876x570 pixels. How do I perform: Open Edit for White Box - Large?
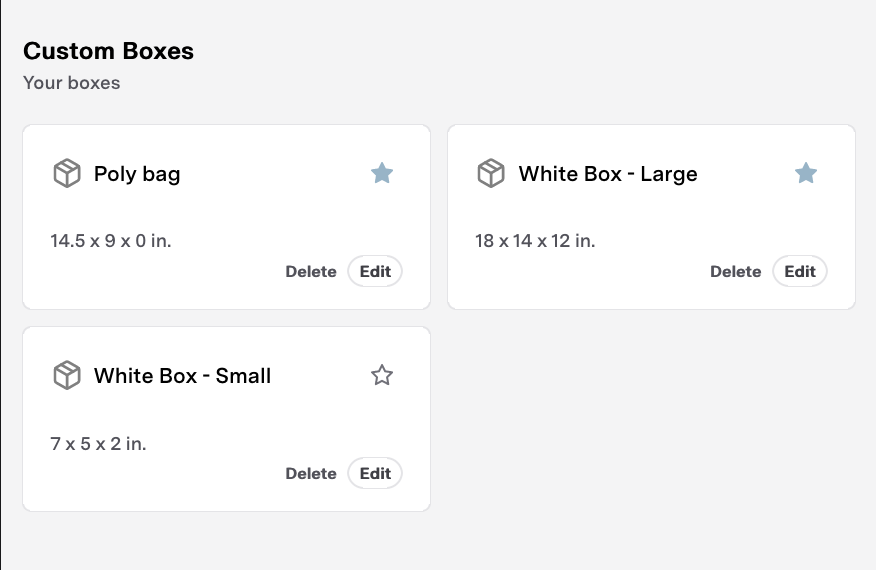pos(800,271)
